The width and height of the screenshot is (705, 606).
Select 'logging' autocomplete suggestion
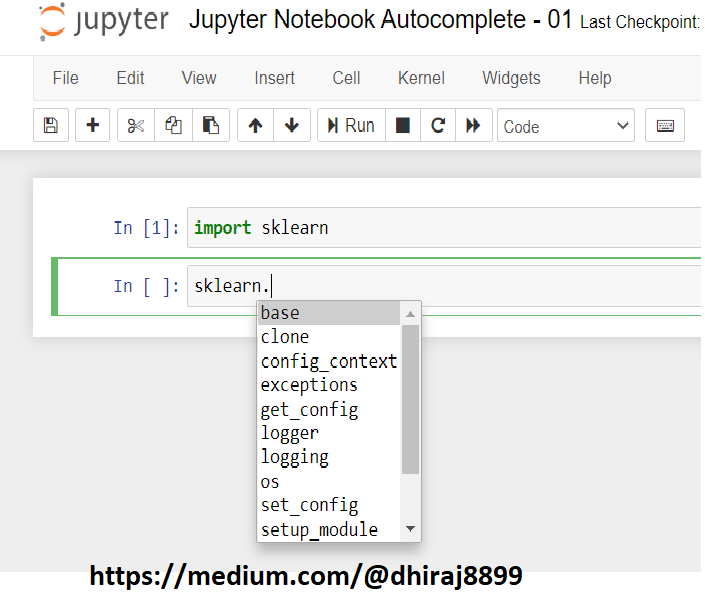pyautogui.click(x=329, y=457)
